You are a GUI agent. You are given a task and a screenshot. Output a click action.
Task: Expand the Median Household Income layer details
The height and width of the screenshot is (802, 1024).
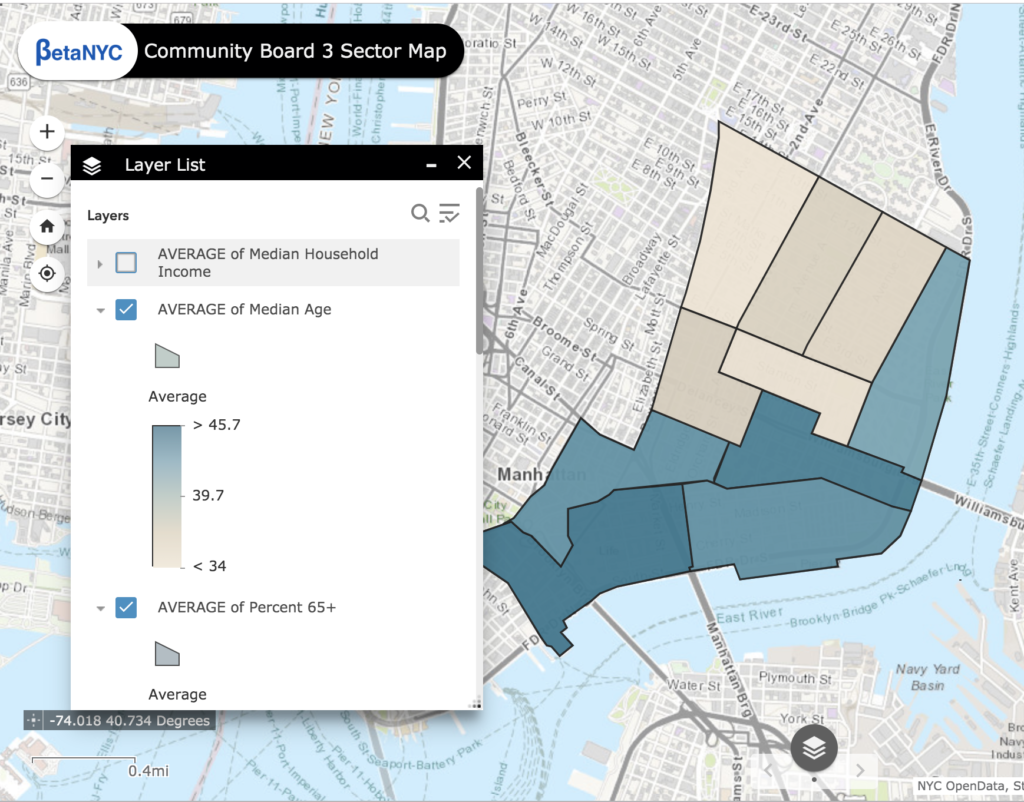point(98,262)
